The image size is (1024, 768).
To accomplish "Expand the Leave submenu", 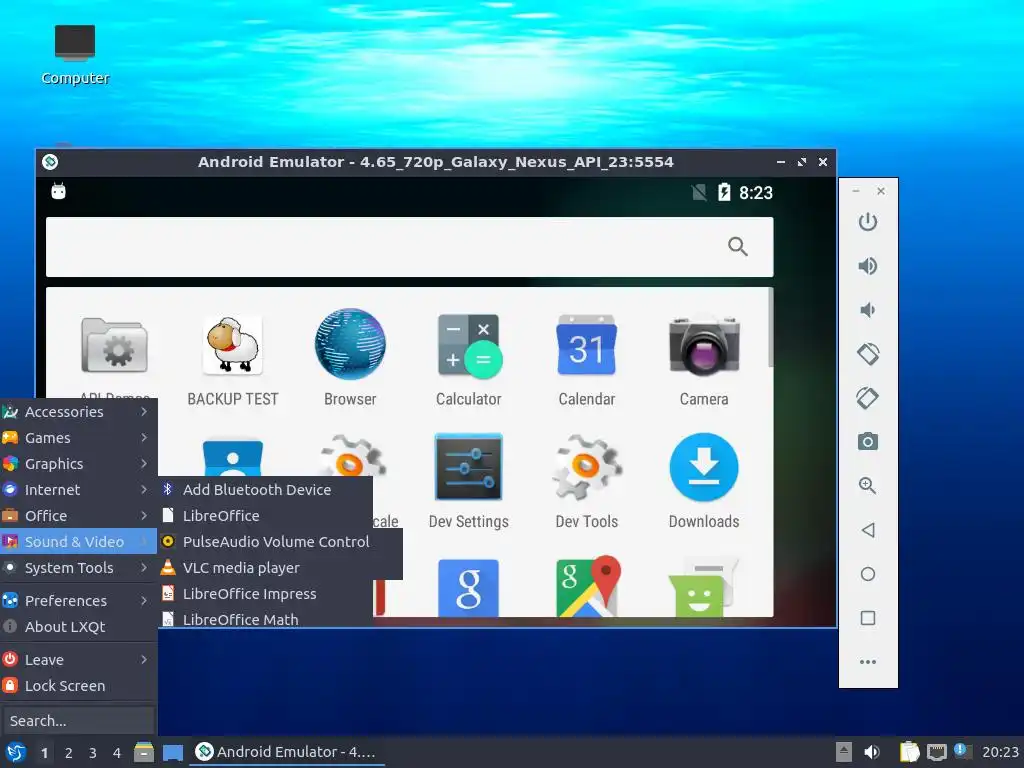I will [78, 660].
